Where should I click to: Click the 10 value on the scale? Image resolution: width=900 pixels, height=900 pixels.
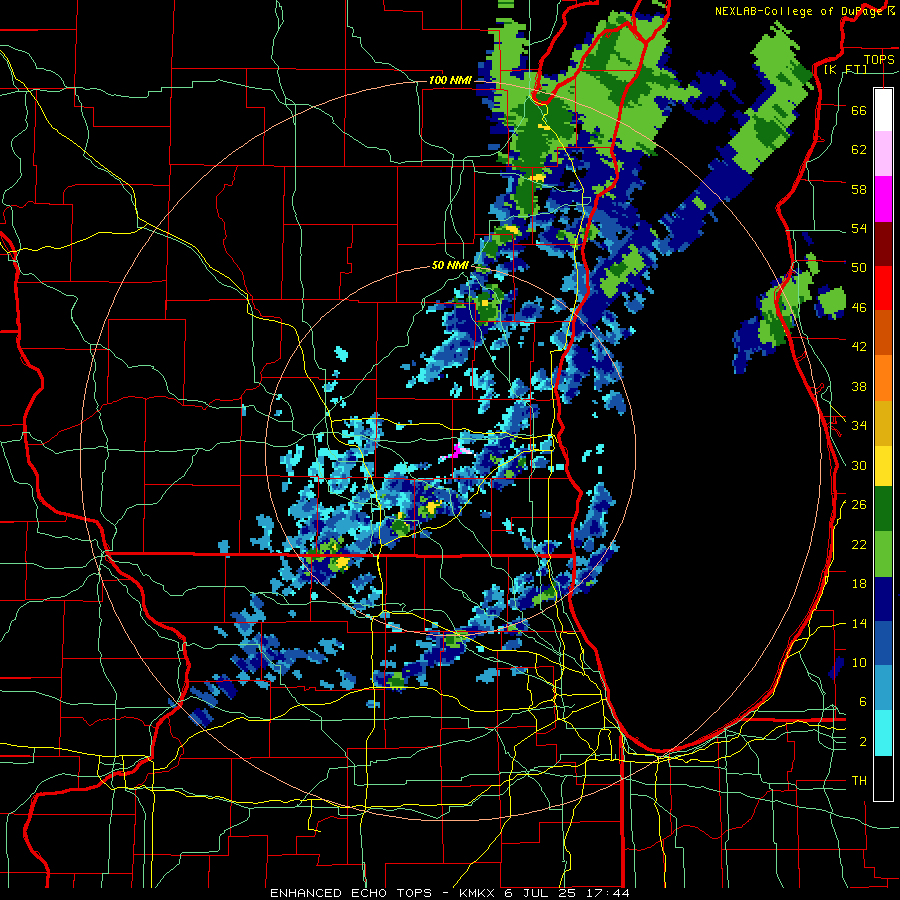coord(859,662)
